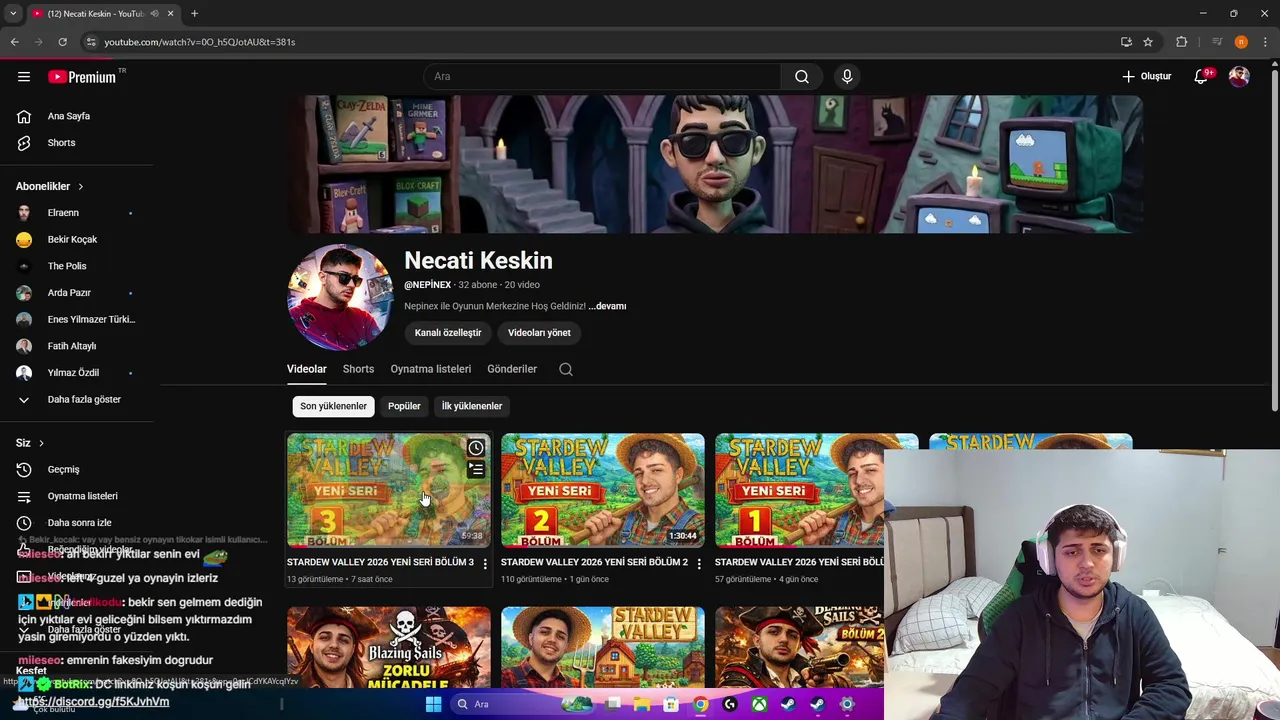This screenshot has height=720, width=1280.
Task: Go back in browser history
Action: [x=14, y=42]
